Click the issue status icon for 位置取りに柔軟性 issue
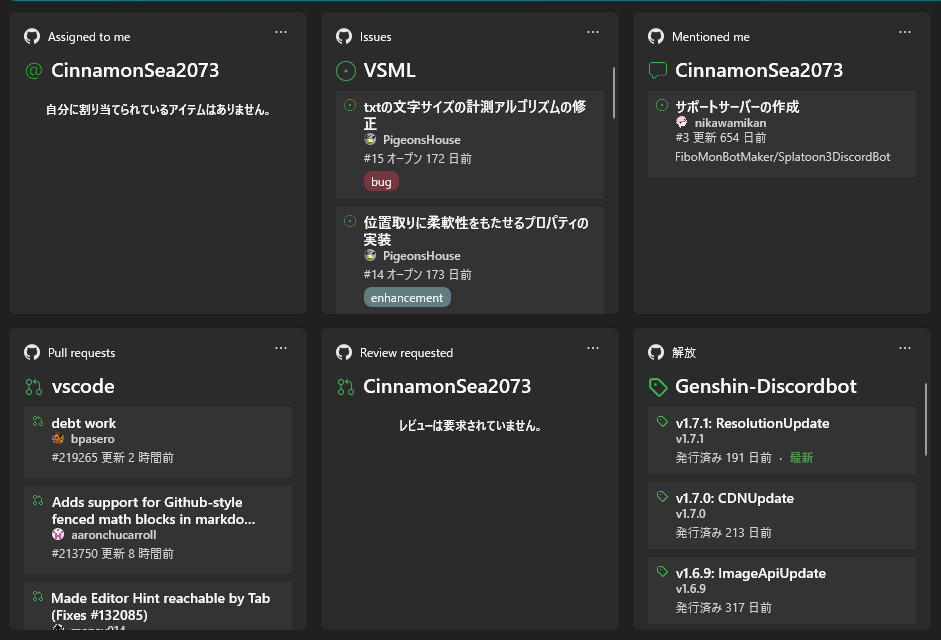Screen dimensions: 941x640 [x=350, y=222]
